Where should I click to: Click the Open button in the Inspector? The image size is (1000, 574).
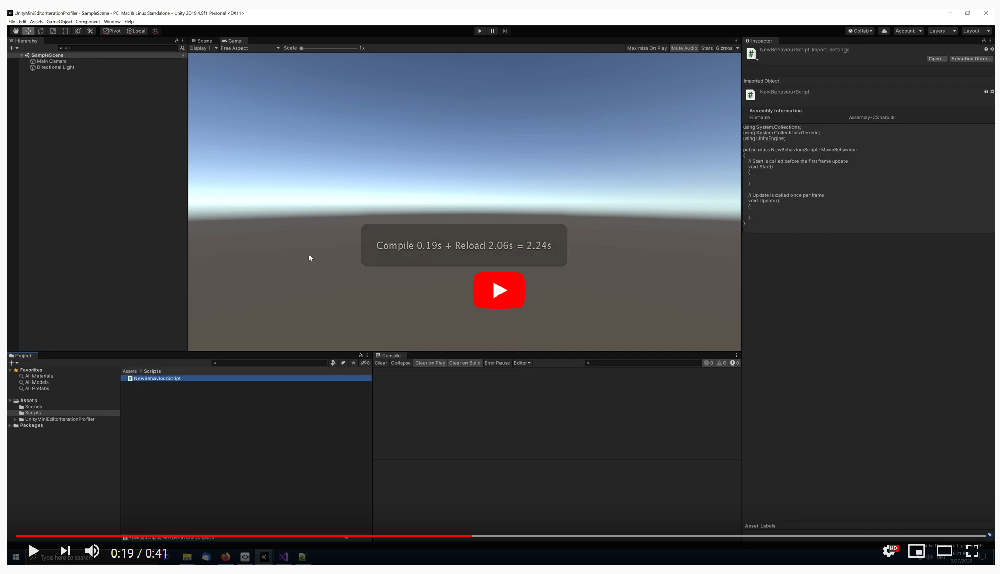pos(936,59)
